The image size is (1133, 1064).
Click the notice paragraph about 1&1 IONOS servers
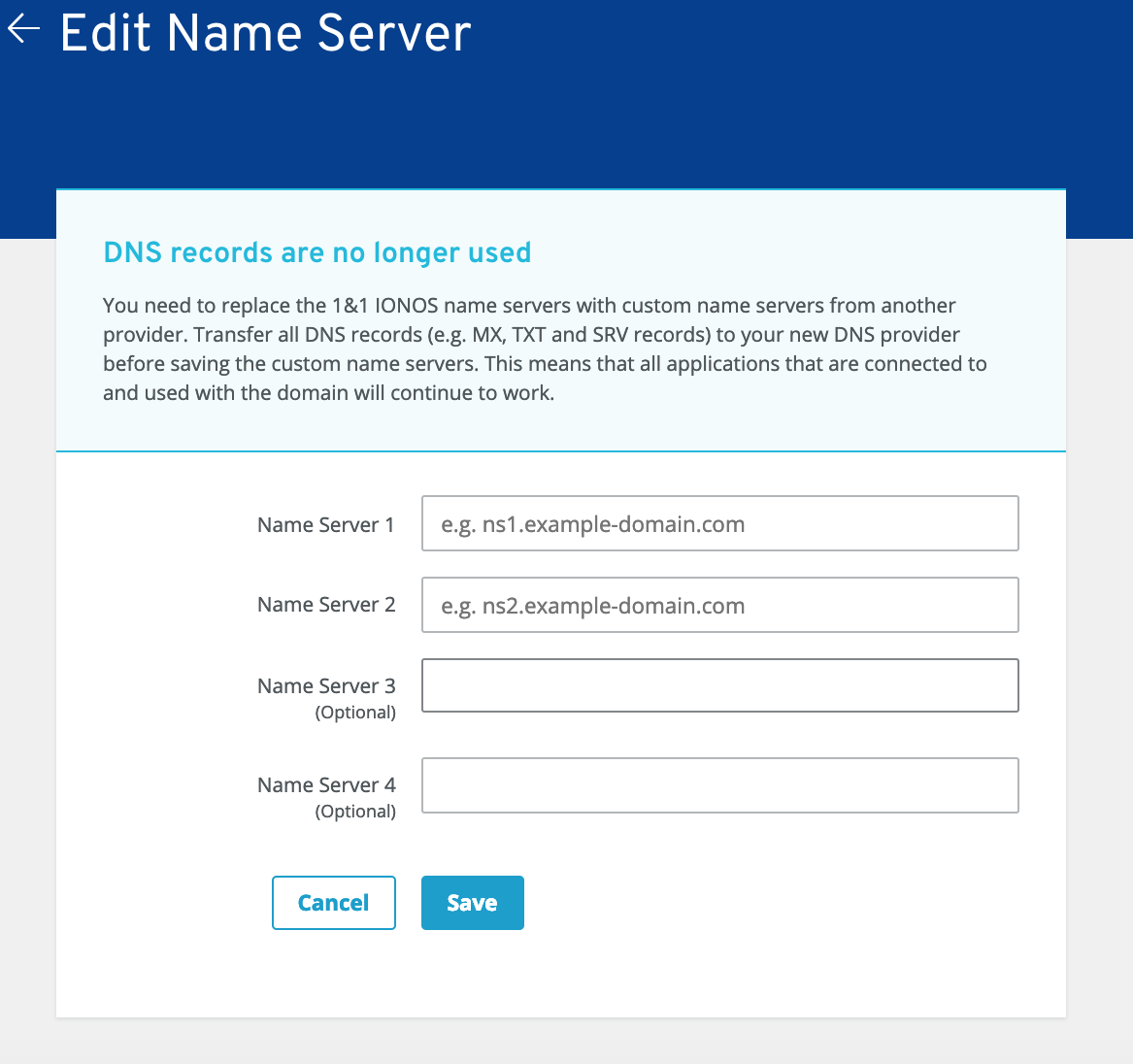click(x=529, y=306)
